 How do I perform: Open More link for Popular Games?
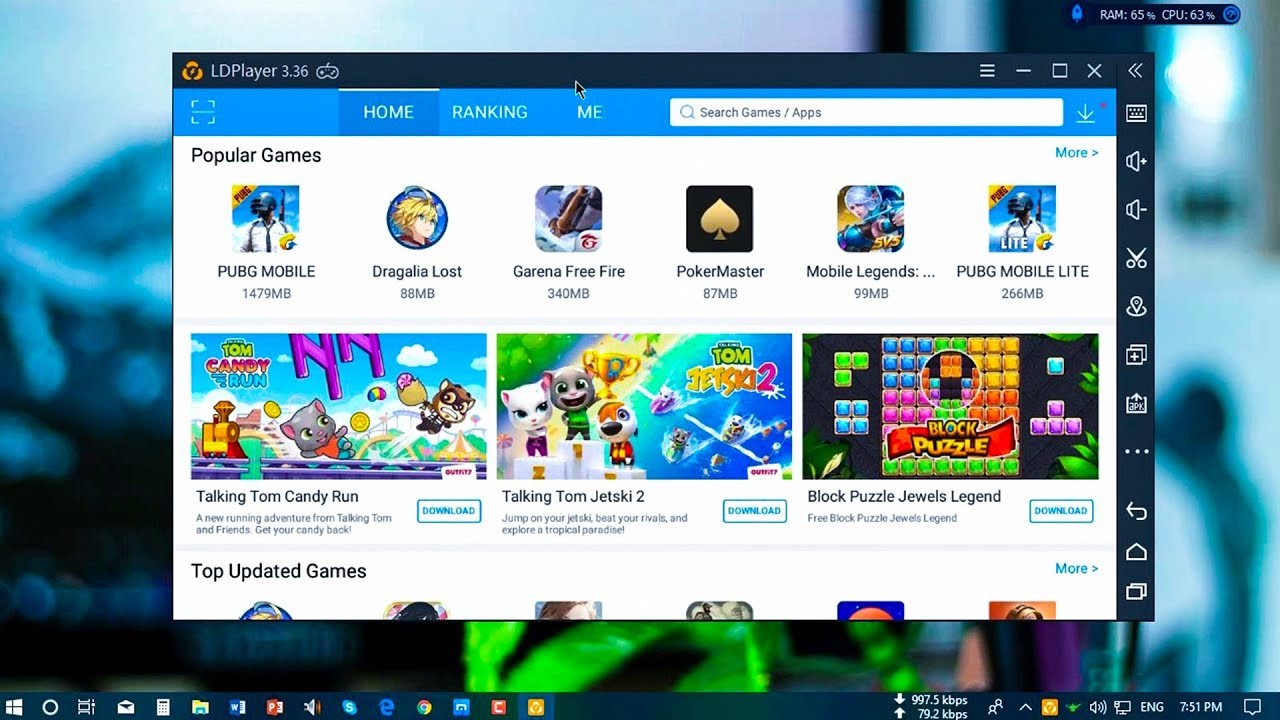pos(1076,153)
